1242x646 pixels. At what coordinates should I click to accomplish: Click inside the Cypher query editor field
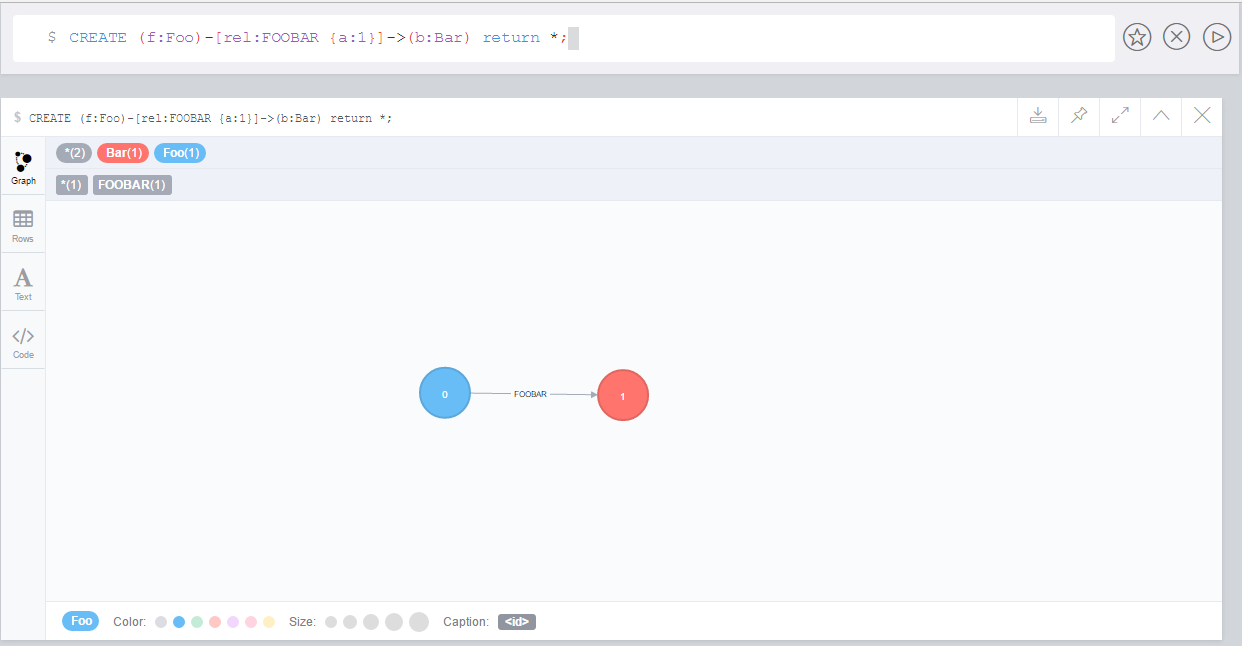[564, 38]
